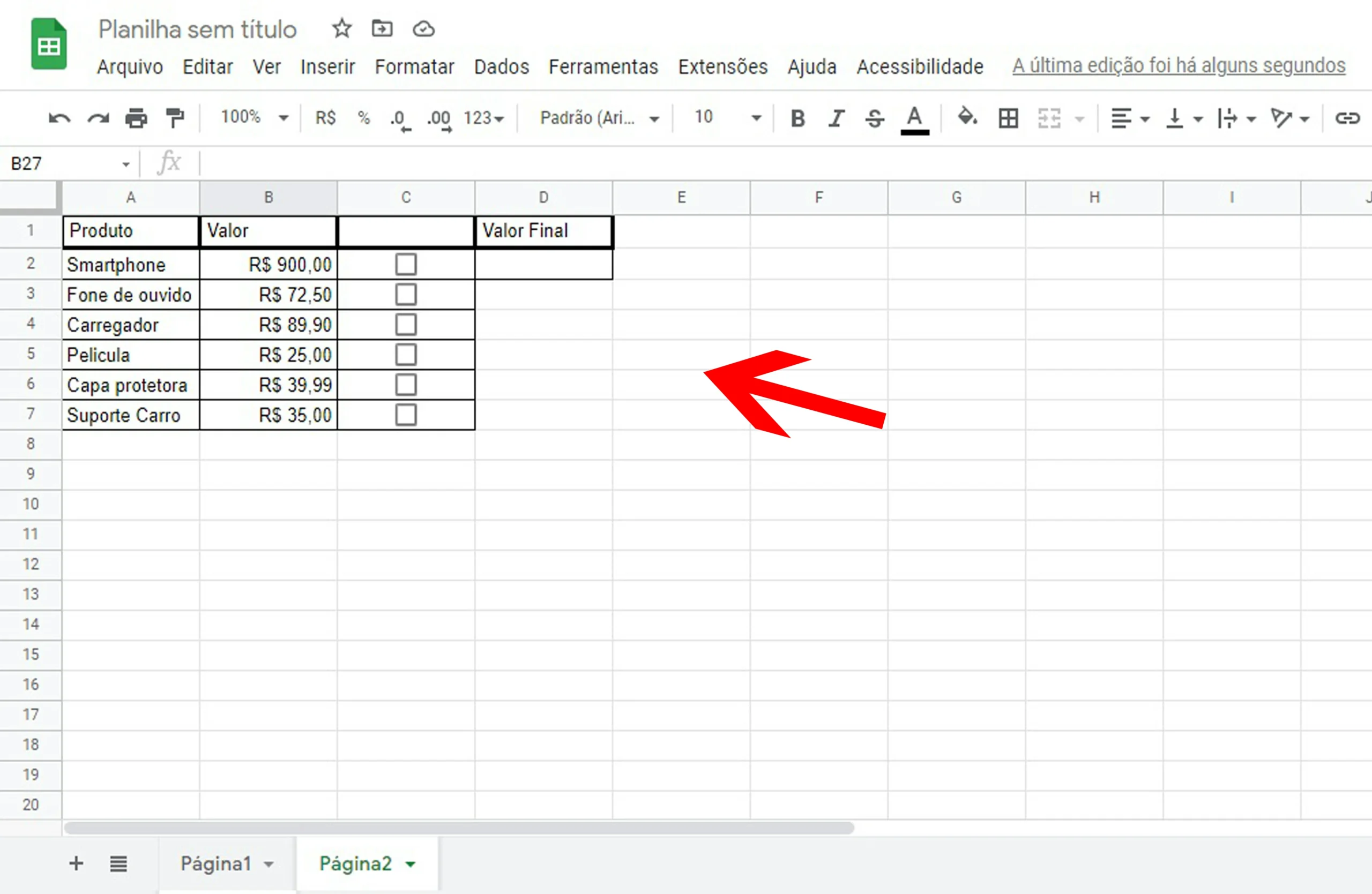The height and width of the screenshot is (894, 1372).
Task: Select cell with R$ 900,00
Action: (x=268, y=265)
